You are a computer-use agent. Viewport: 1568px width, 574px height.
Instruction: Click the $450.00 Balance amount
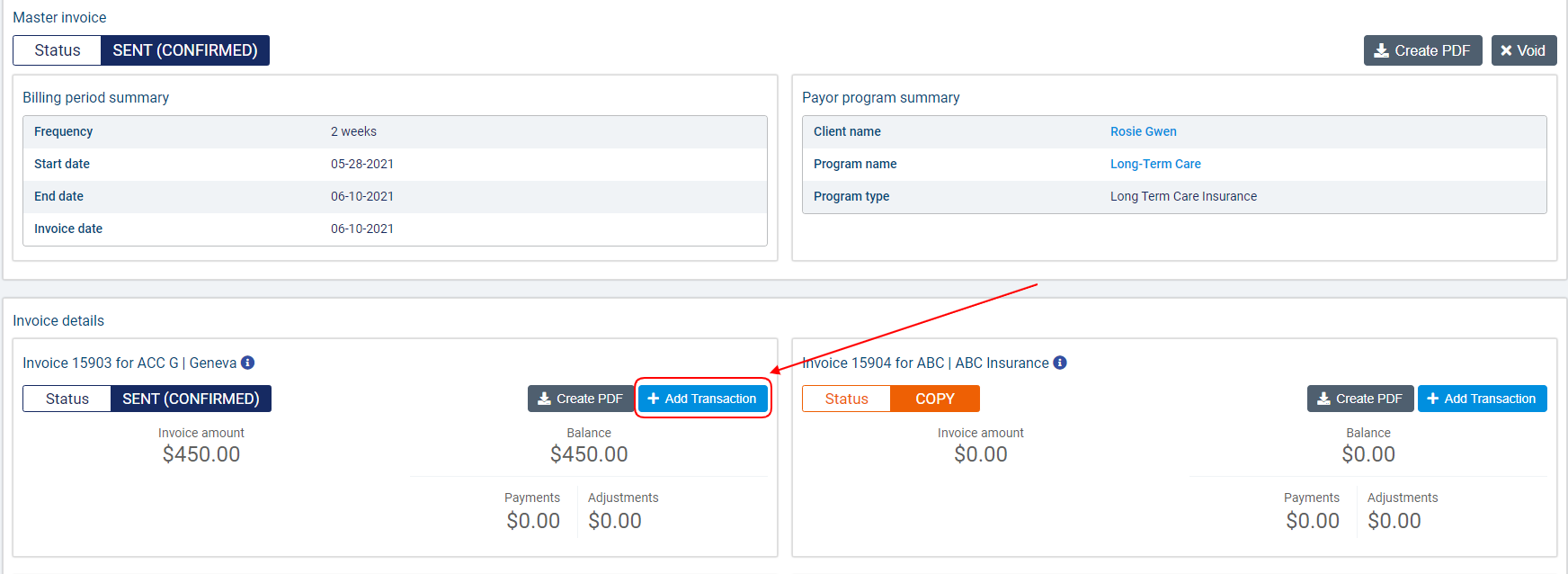(589, 454)
